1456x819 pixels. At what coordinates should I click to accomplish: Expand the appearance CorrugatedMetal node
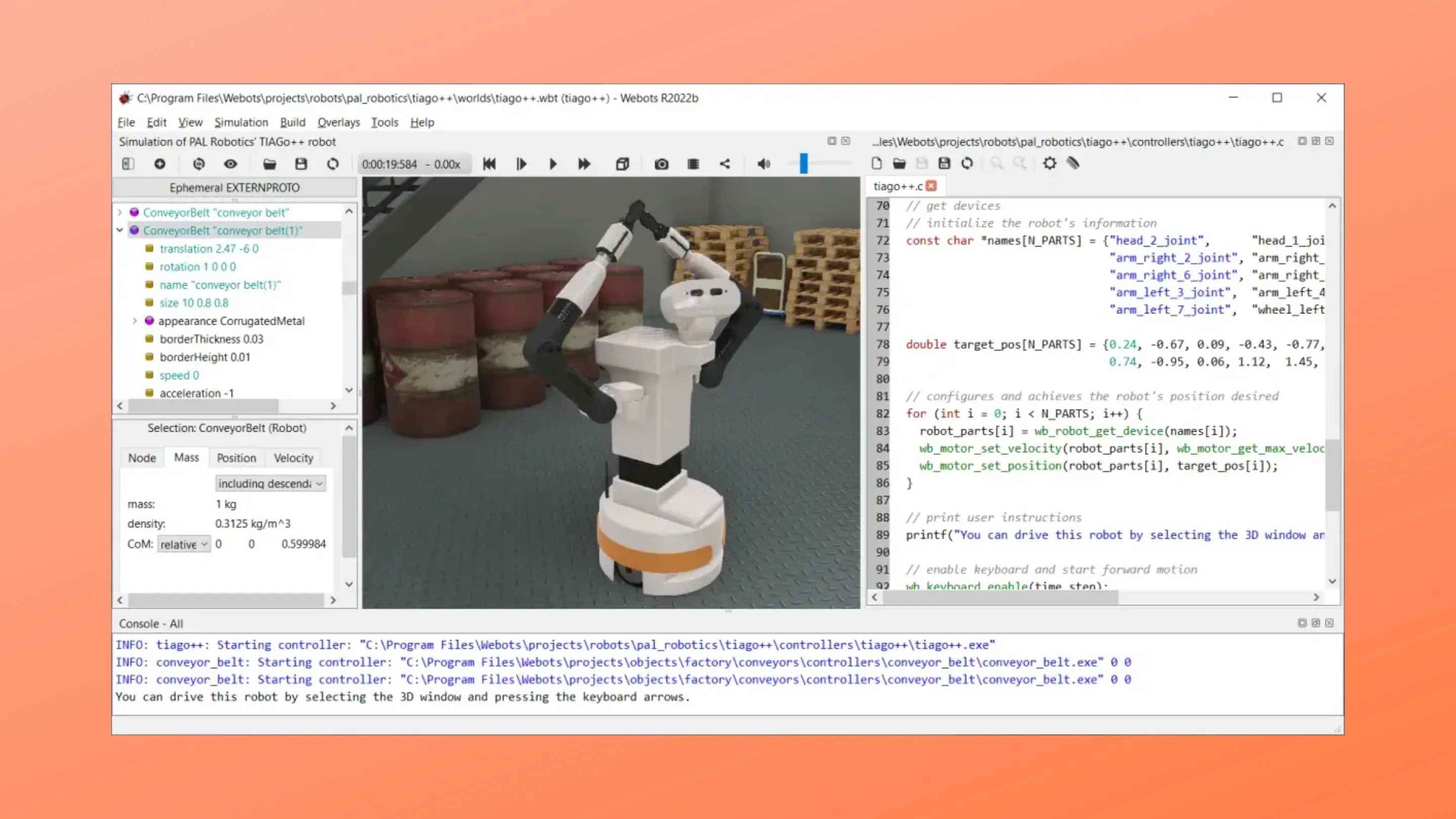(x=134, y=321)
